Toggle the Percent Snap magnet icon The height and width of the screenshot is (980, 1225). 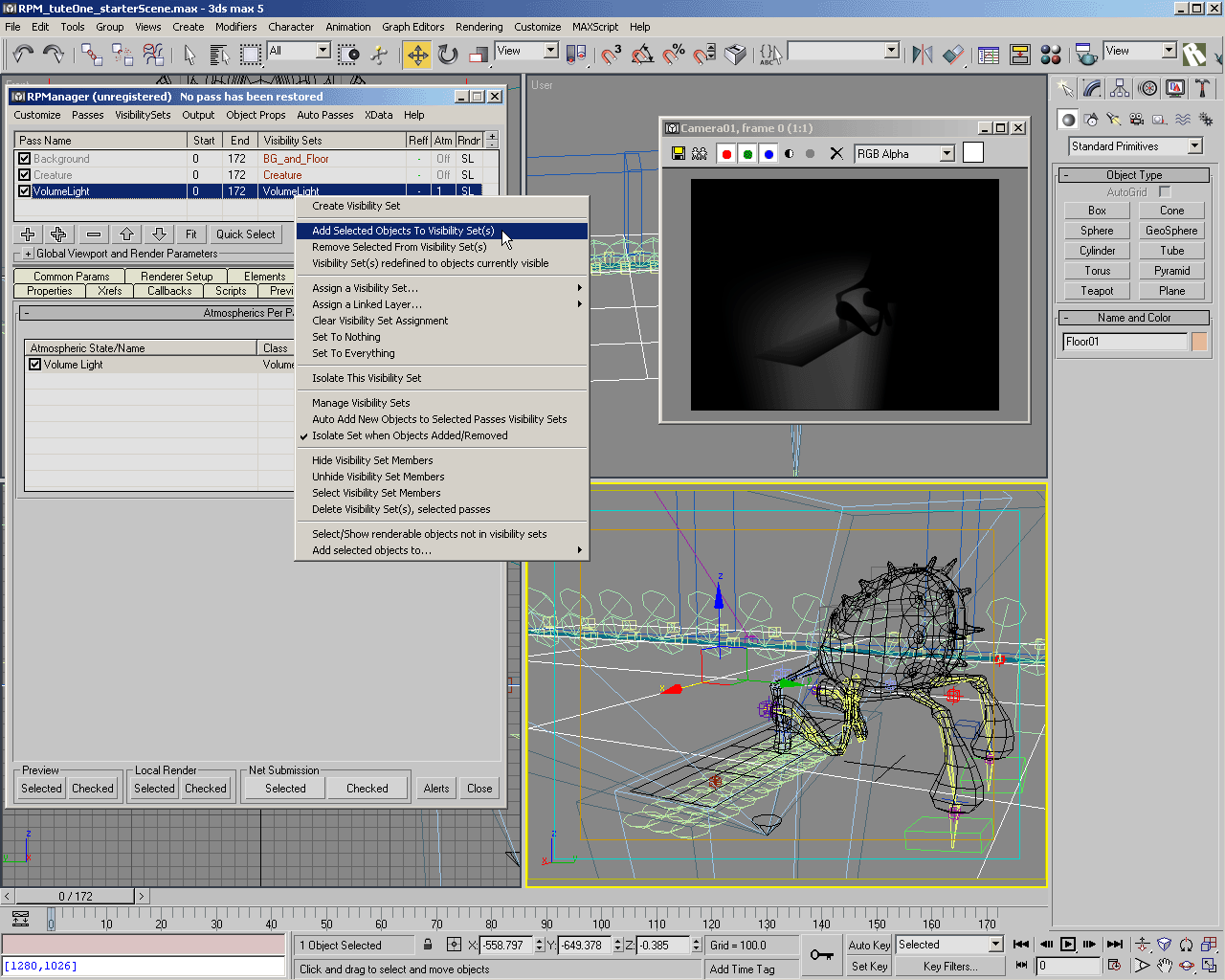(x=674, y=54)
